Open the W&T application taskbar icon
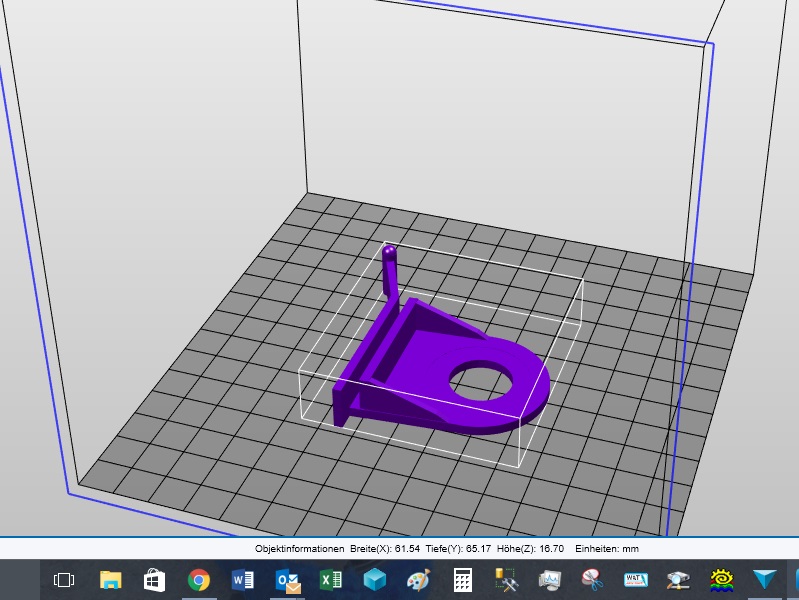This screenshot has height=600, width=799. (x=636, y=580)
